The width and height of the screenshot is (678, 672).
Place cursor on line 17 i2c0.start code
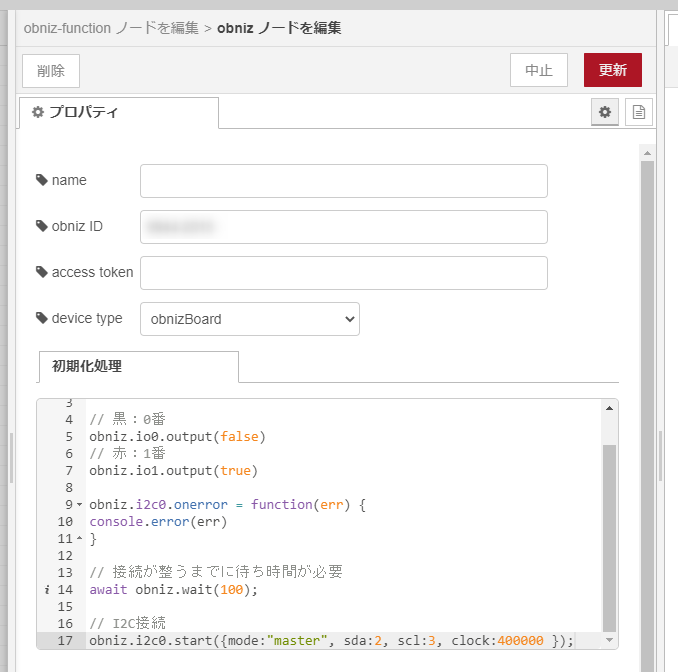330,641
